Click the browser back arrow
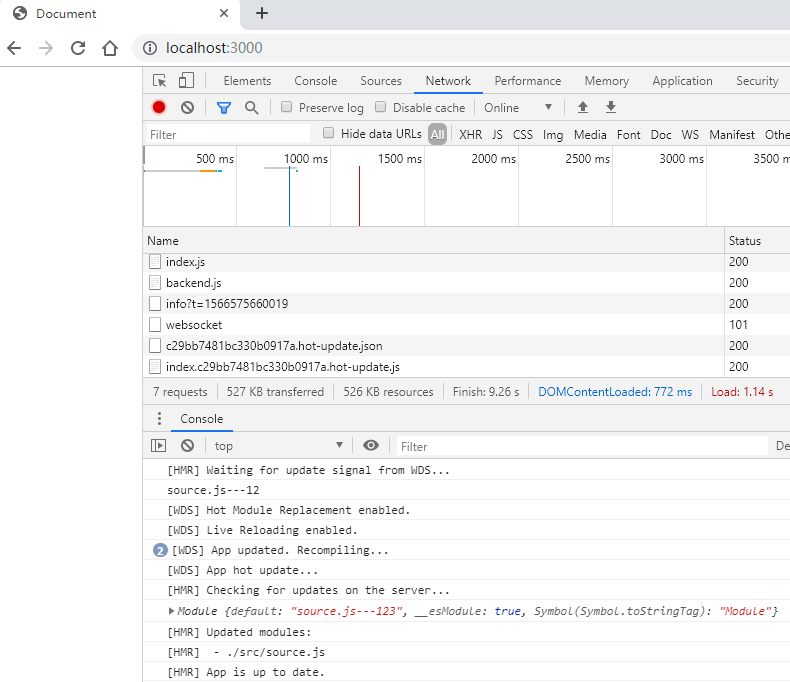The width and height of the screenshot is (790, 682). pos(14,48)
